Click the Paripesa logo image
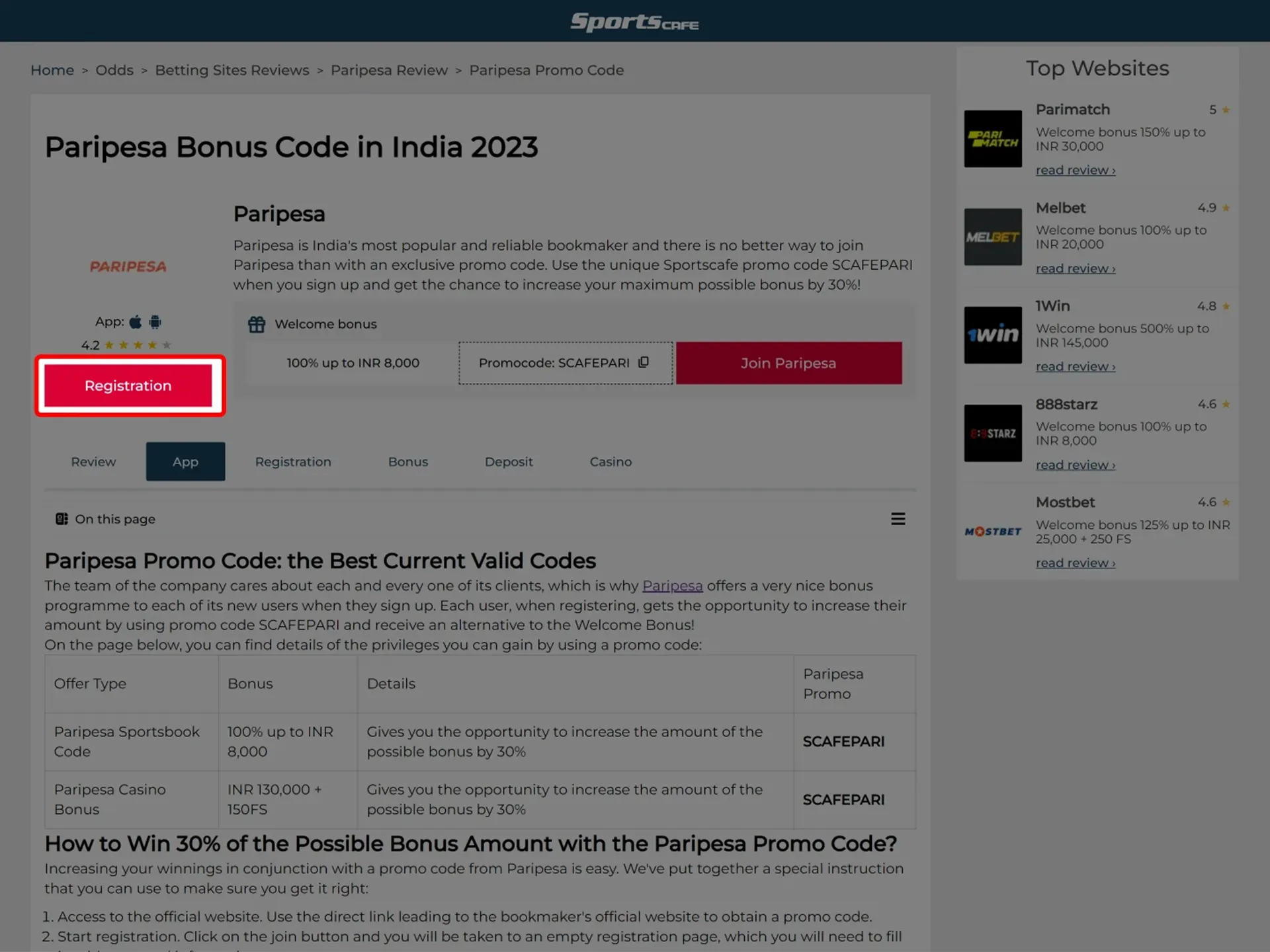The image size is (1270, 952). 128,266
